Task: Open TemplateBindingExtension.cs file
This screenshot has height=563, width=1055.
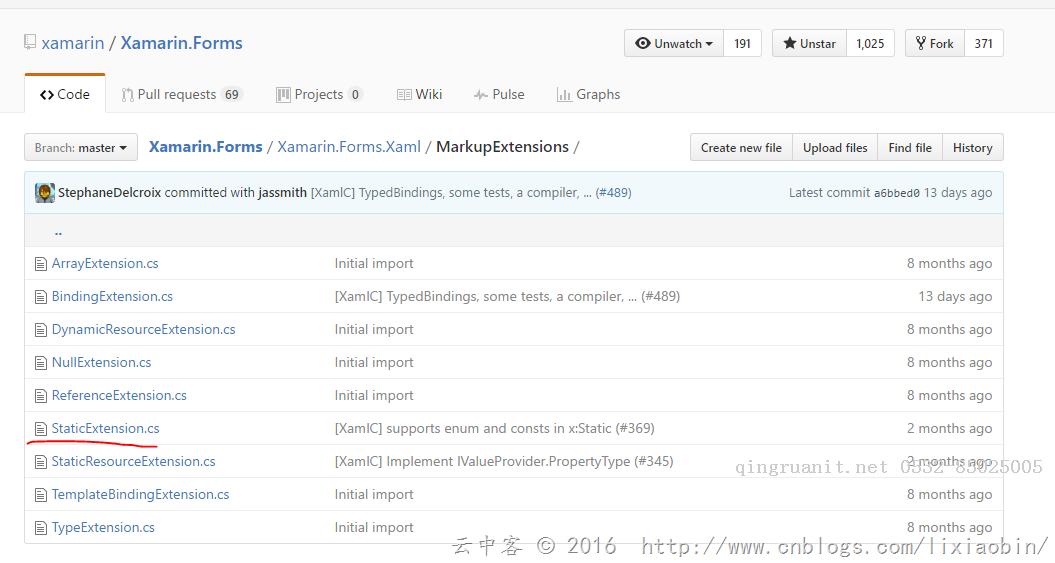Action: coord(141,494)
